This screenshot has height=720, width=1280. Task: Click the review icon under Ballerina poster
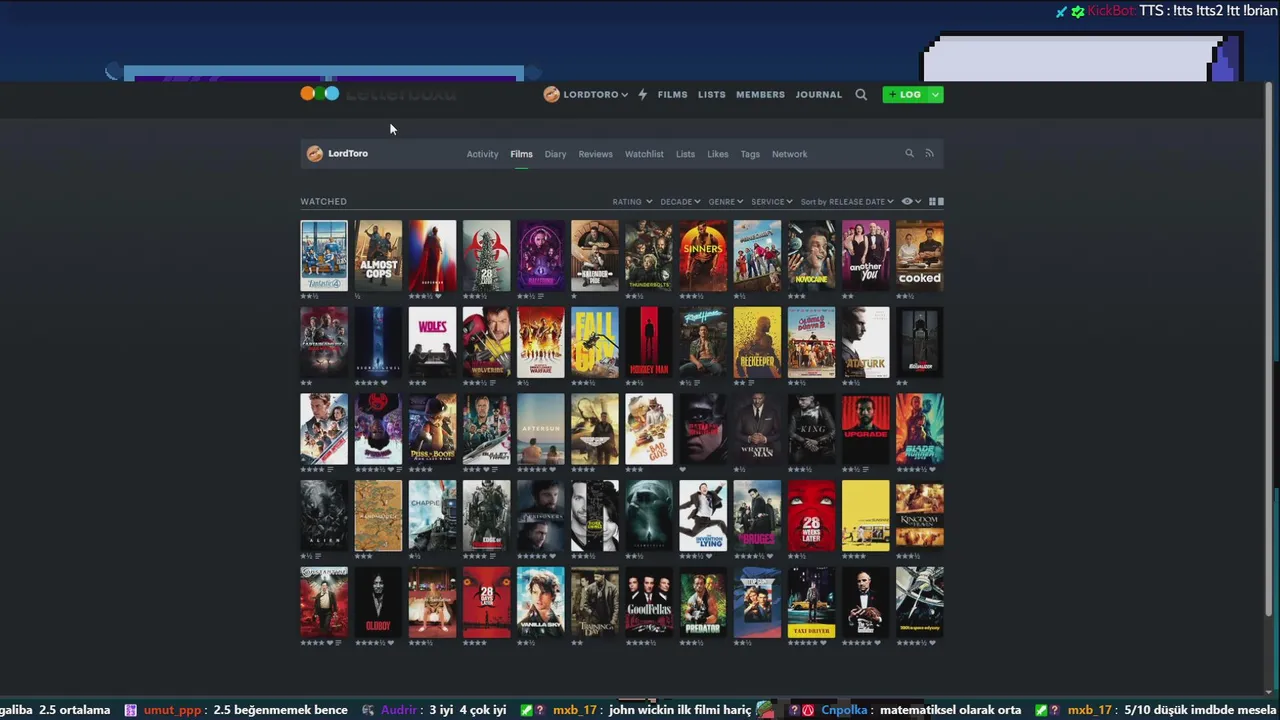click(x=541, y=296)
